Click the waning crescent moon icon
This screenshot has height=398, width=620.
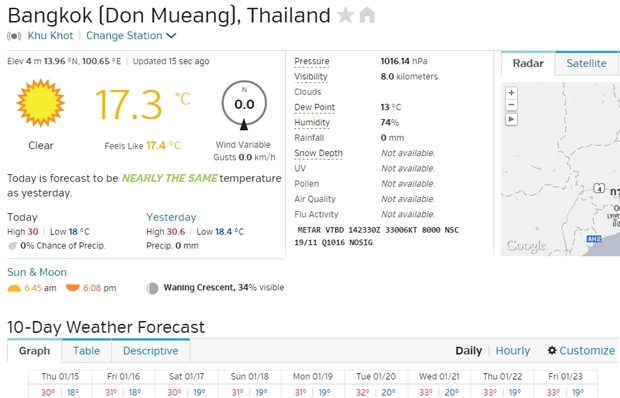coord(152,288)
